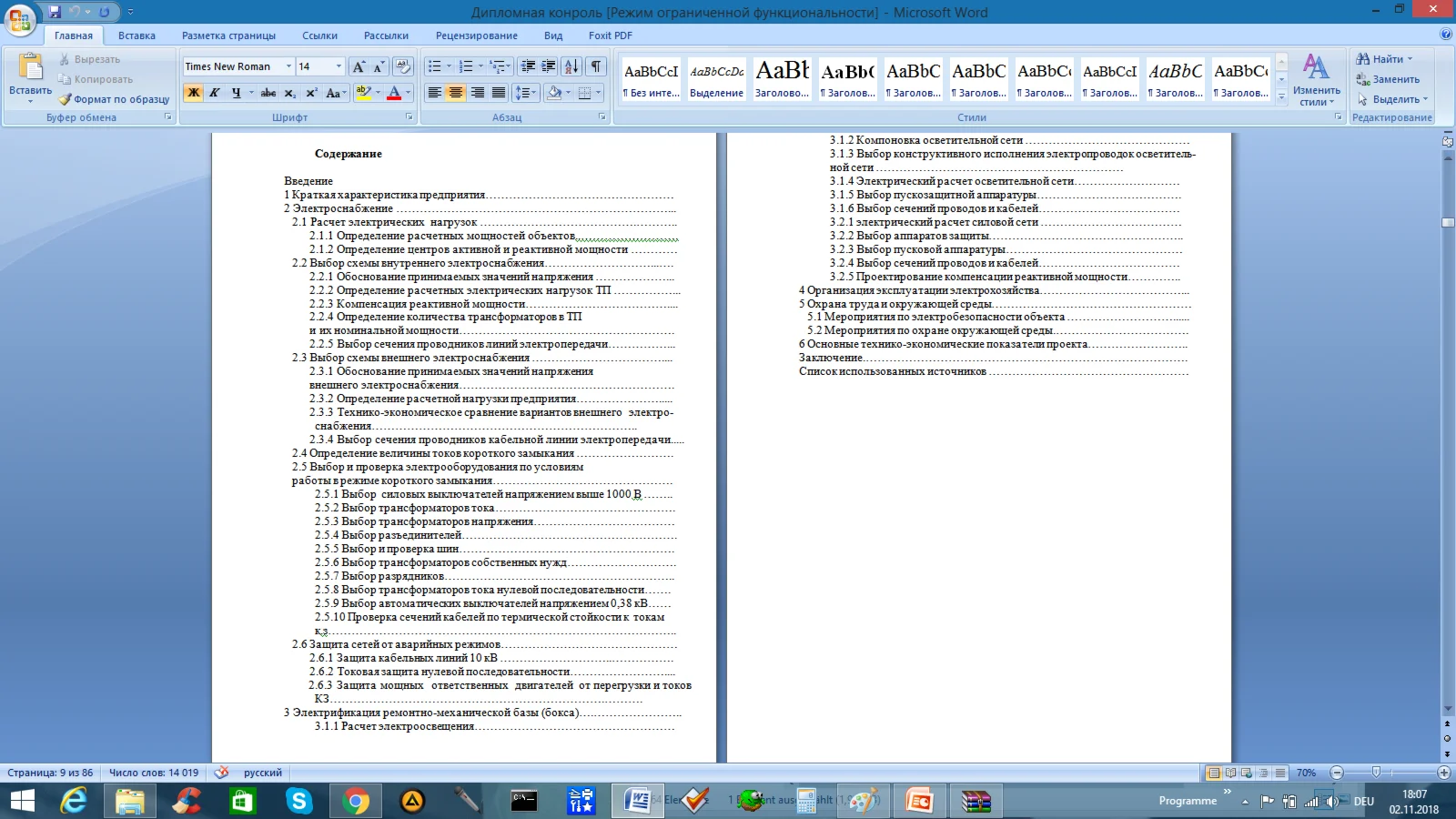Open bullets list dropdown arrow

point(450,66)
